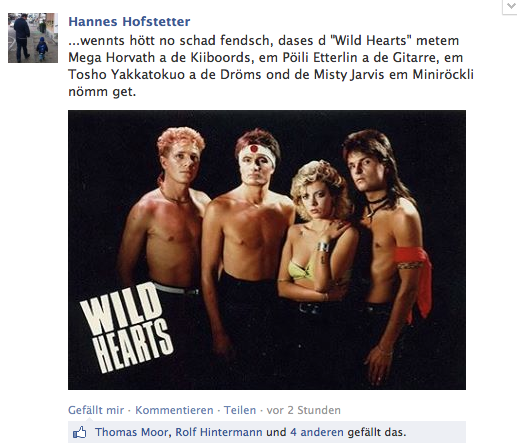Open Rolf Hintermann's profile from likes
517x443 pixels.
219,432
